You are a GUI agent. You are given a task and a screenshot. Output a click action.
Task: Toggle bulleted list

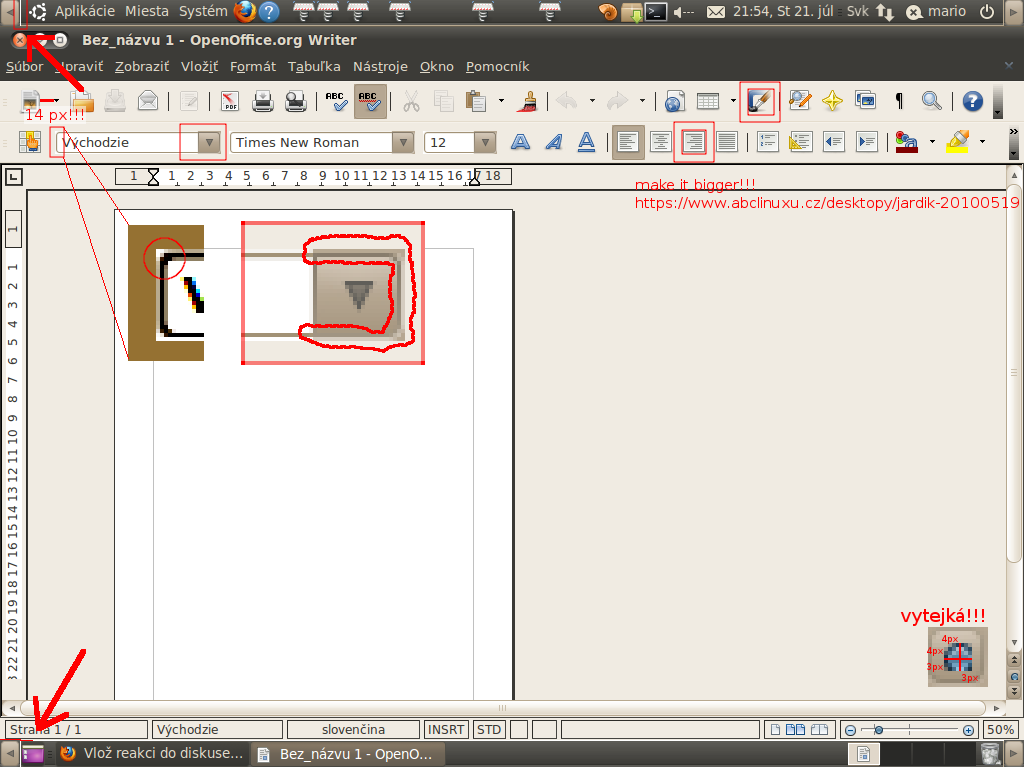click(801, 142)
